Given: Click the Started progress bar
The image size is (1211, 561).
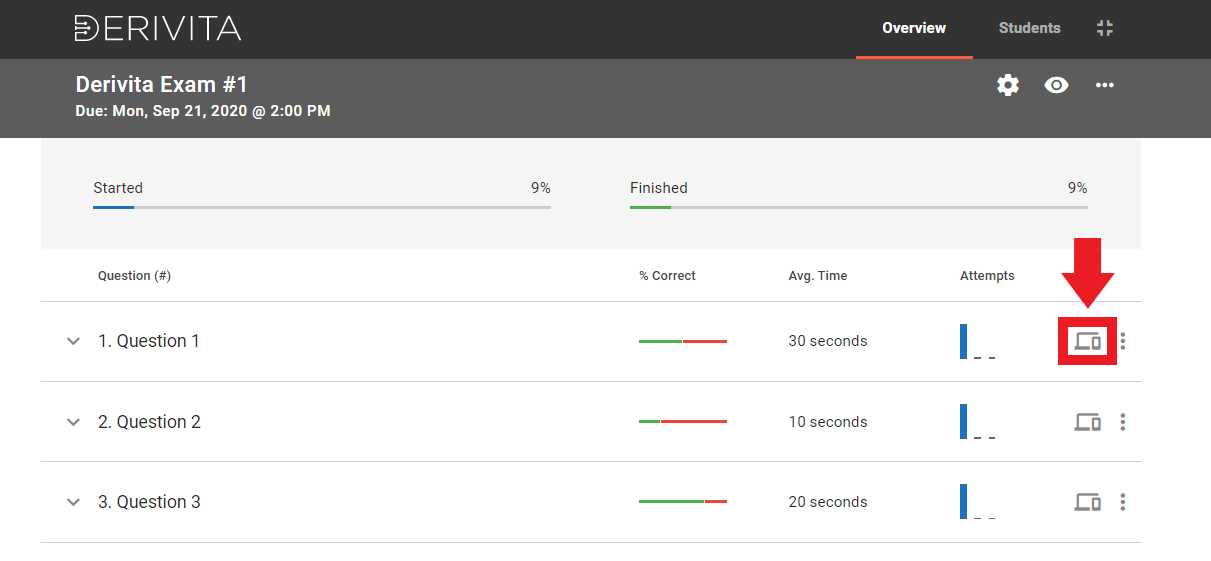Looking at the screenshot, I should [x=321, y=207].
